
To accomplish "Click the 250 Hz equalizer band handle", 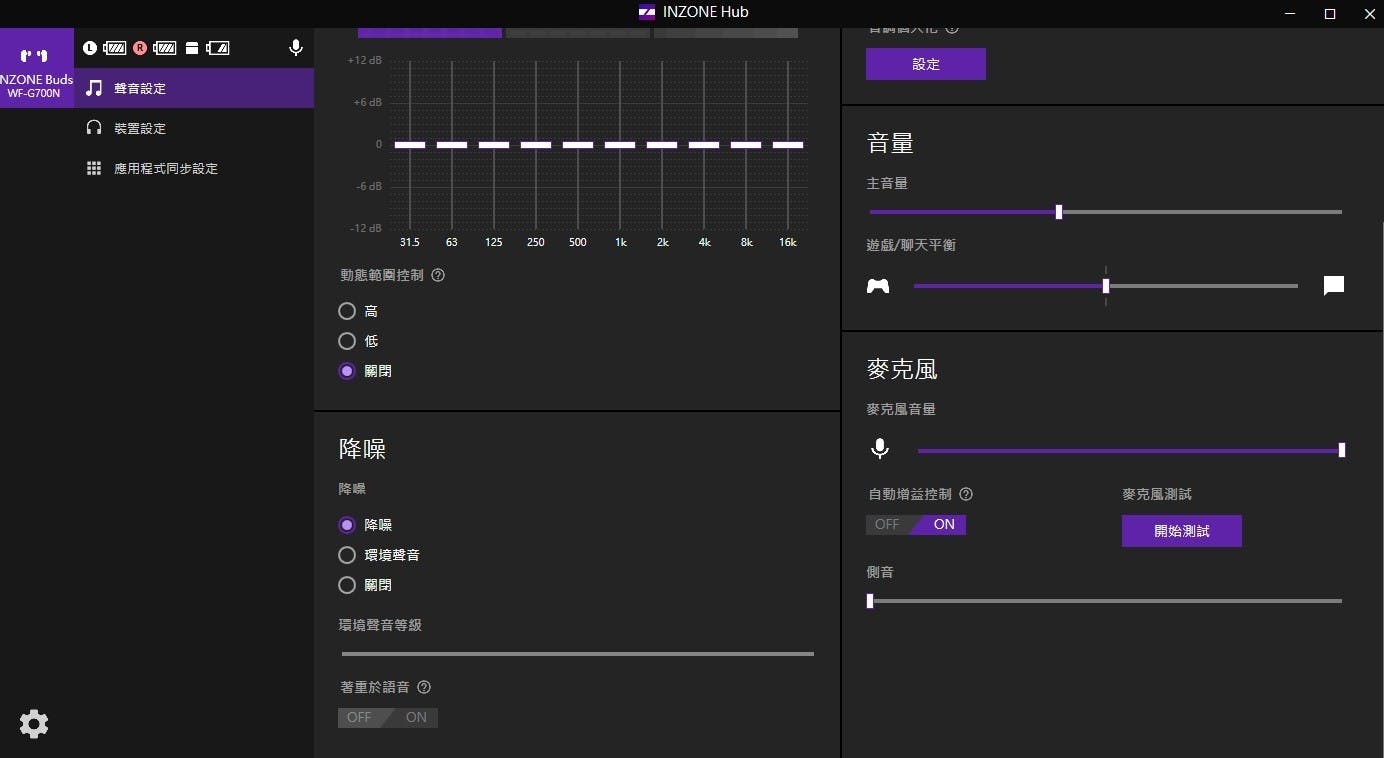I will pyautogui.click(x=536, y=145).
